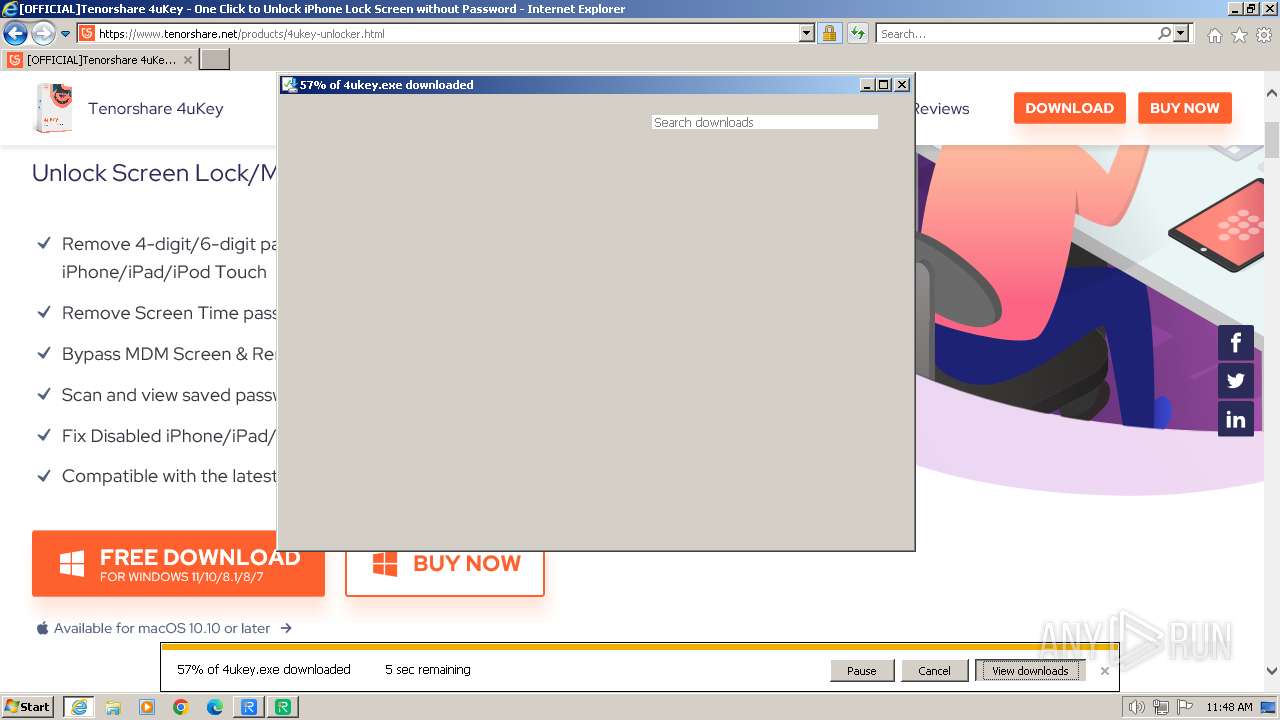Click the Bypass MDM Screen bullet text
The image size is (1280, 720).
[x=170, y=354]
